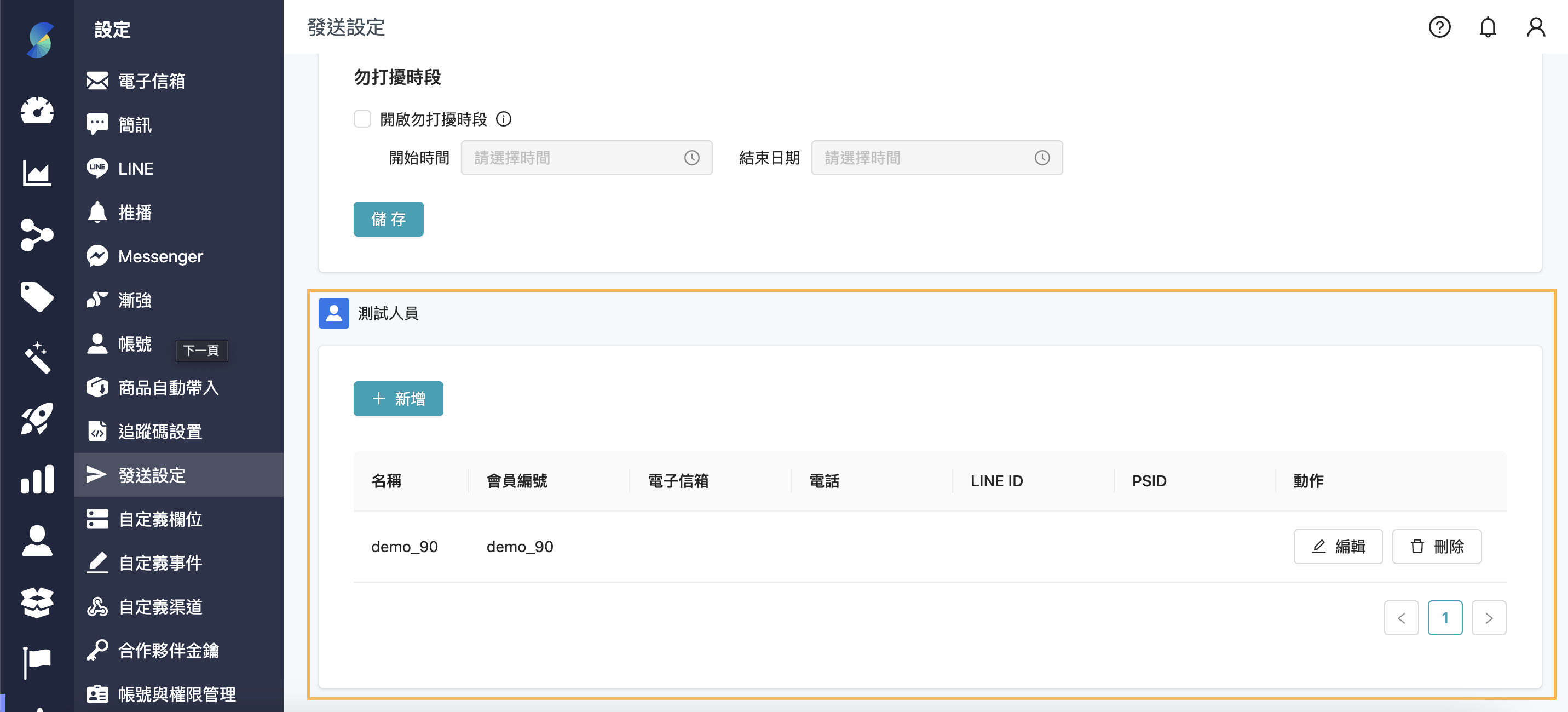This screenshot has width=1568, height=712.
Task: Open the 電子信箱 settings menu item
Action: tap(152, 81)
